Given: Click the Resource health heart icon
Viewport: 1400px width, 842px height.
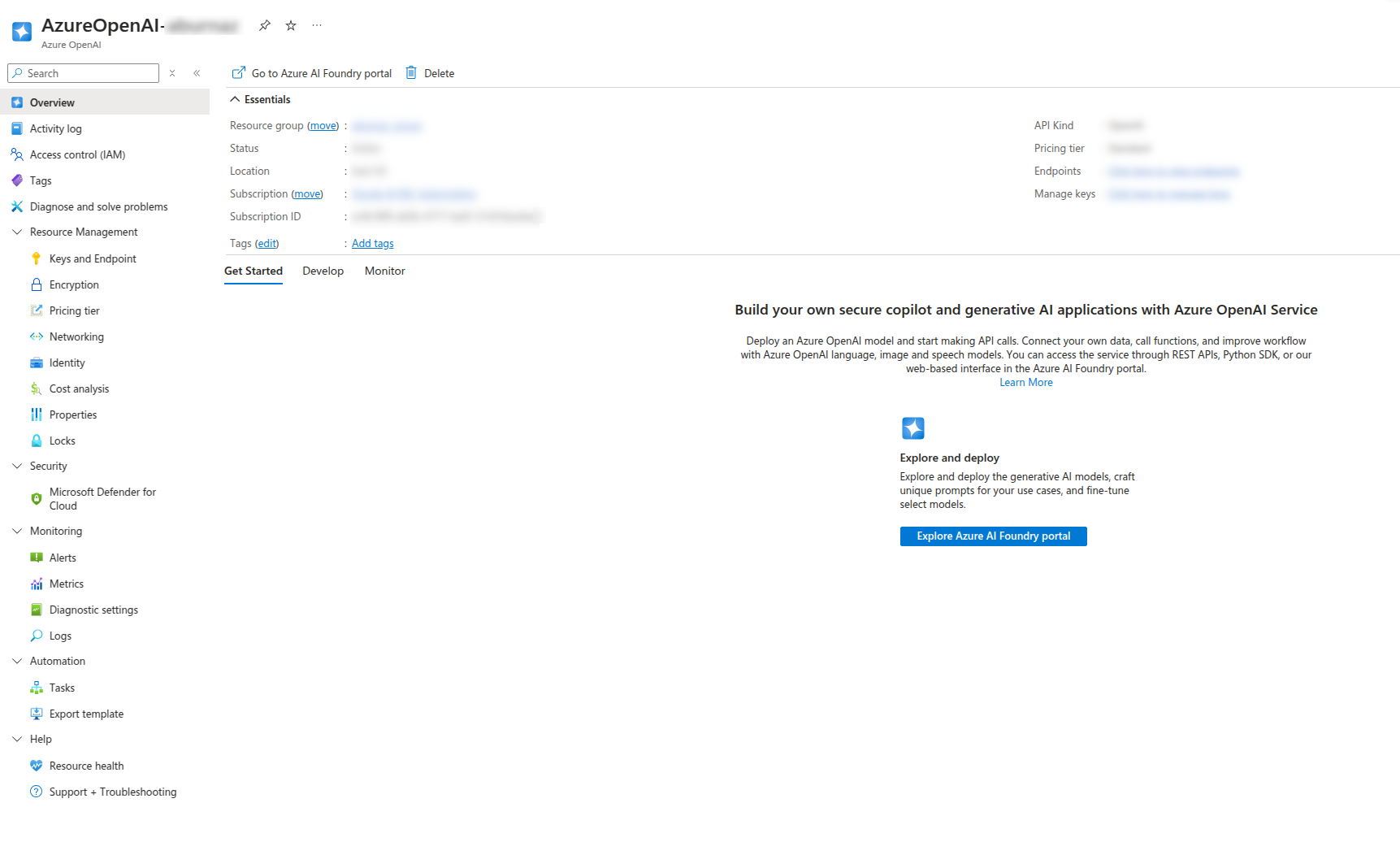Looking at the screenshot, I should [x=37, y=766].
